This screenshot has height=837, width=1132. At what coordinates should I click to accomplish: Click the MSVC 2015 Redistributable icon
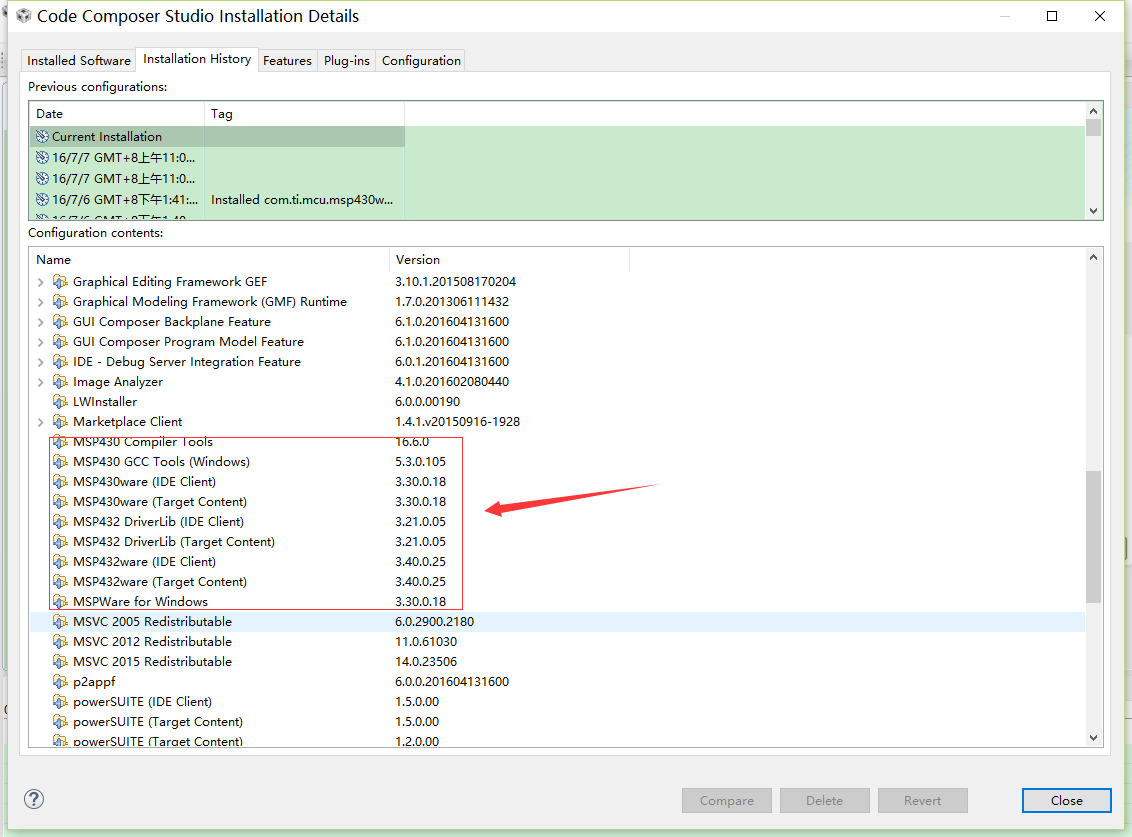[60, 662]
